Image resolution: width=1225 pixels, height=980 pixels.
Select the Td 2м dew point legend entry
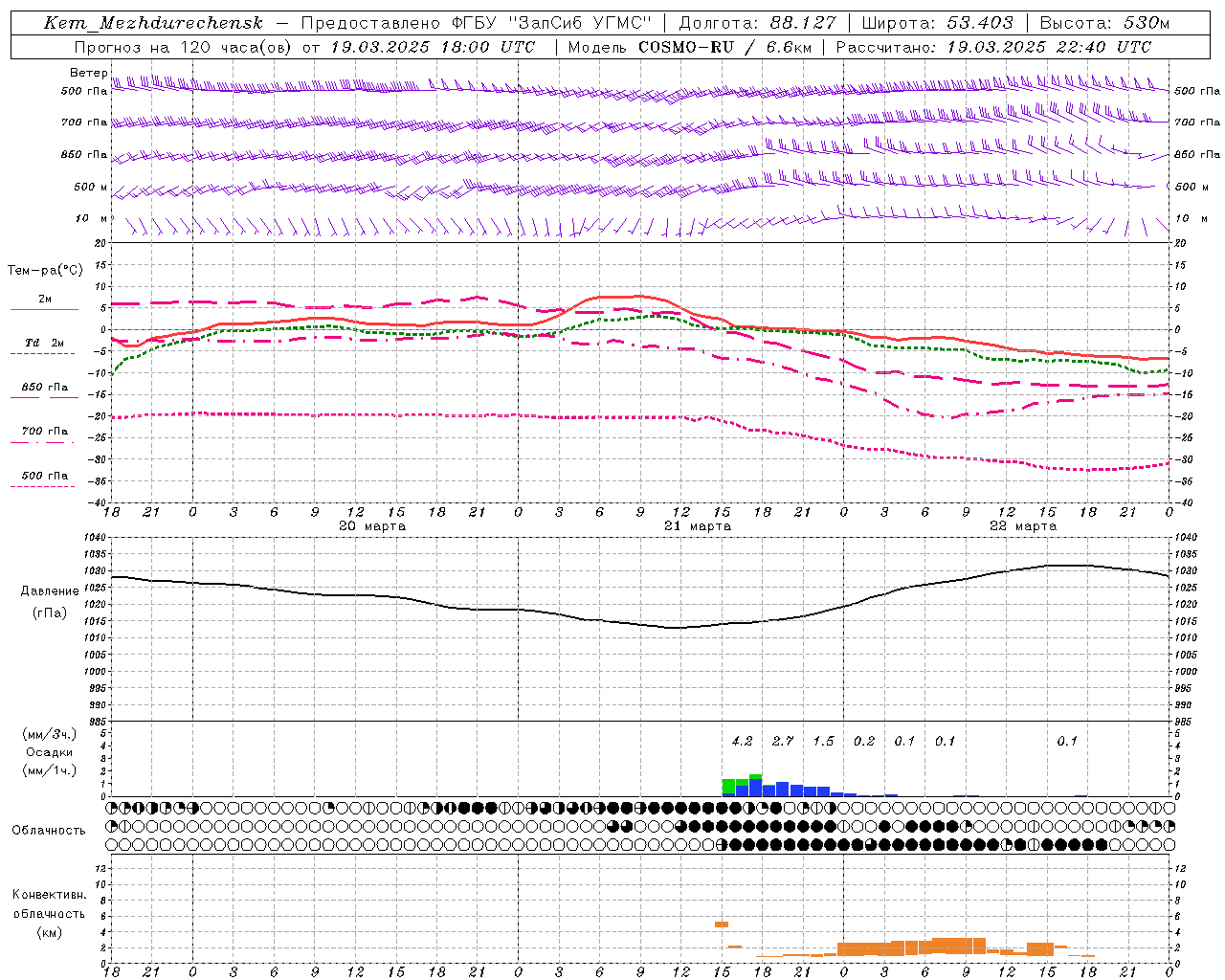[44, 343]
